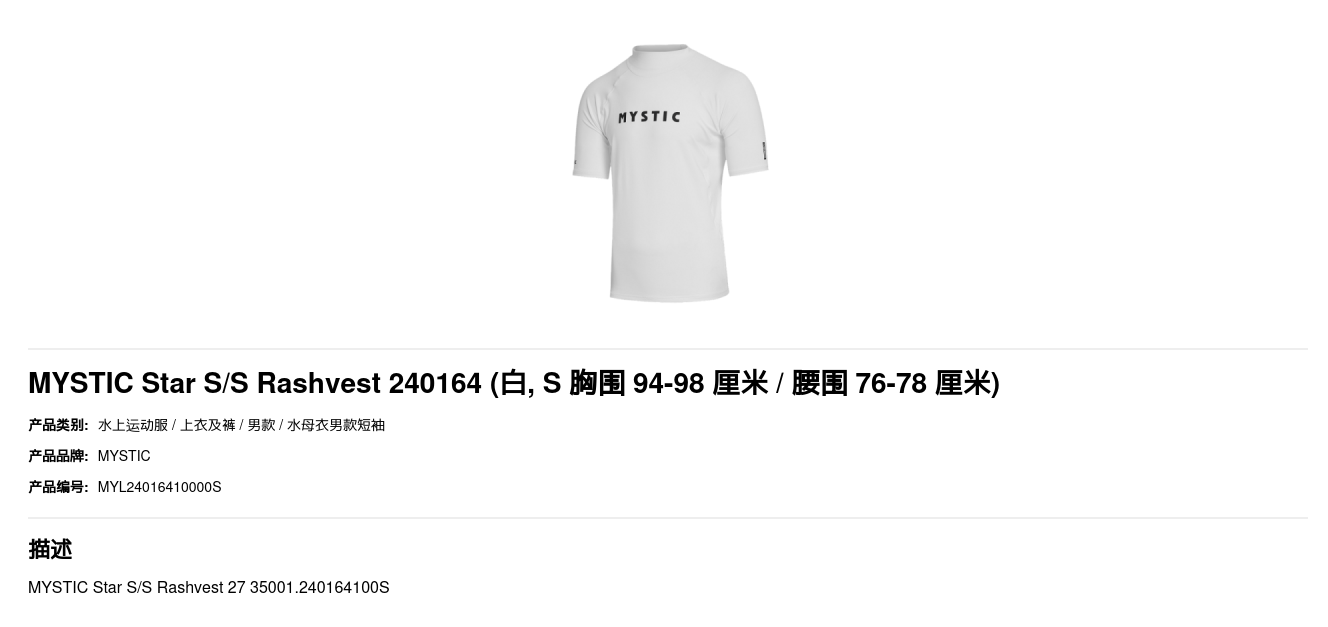Image resolution: width=1328 pixels, height=627 pixels.
Task: Click the waist size 腰围 76-78 厘米 text
Action: point(891,383)
